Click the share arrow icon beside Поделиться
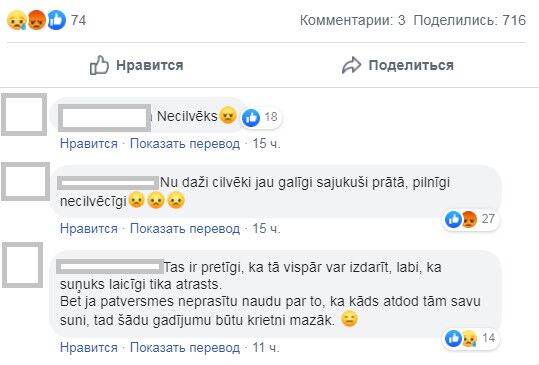 [x=351, y=65]
